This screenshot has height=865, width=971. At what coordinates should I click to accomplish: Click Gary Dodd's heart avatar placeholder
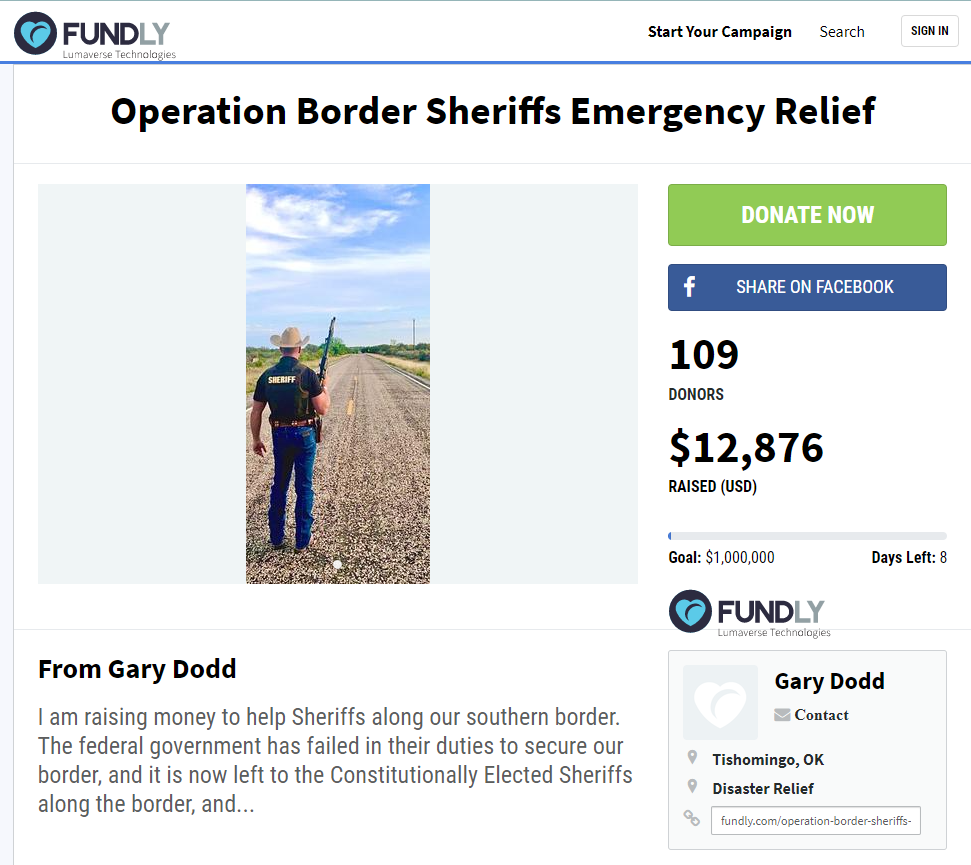point(720,702)
